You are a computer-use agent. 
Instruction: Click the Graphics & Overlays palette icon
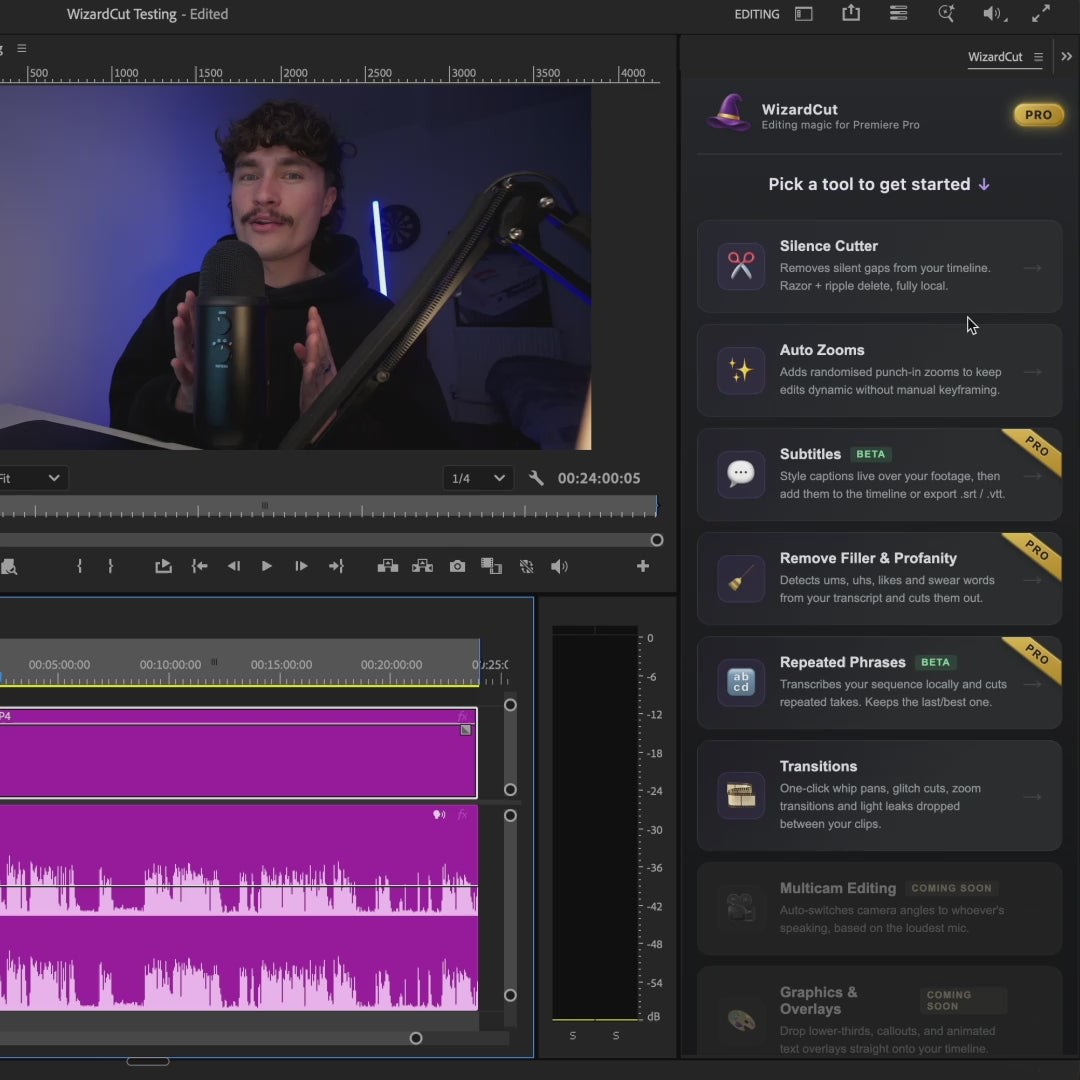point(740,1020)
